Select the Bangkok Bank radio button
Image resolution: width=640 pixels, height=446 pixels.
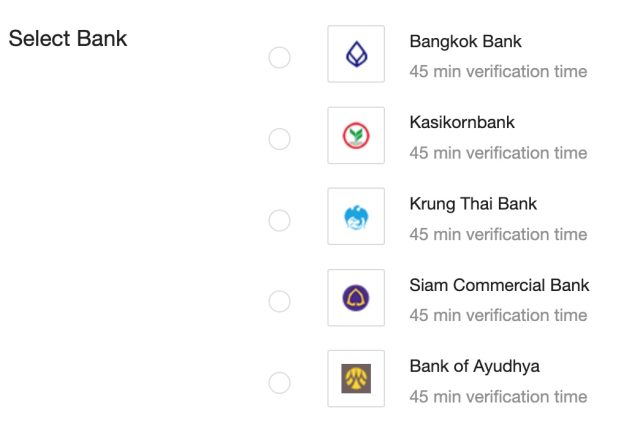click(280, 58)
